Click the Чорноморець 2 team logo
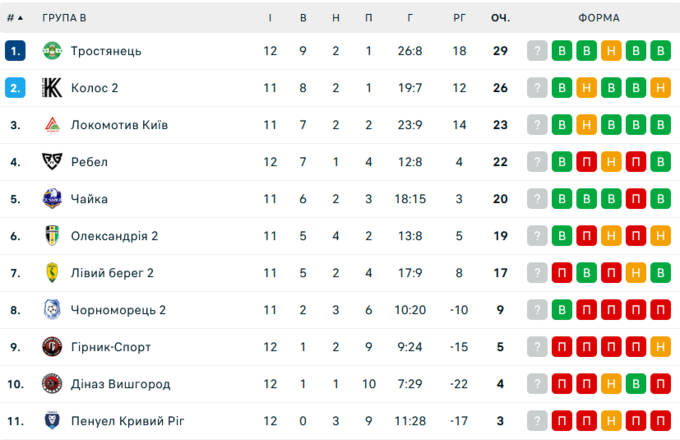The height and width of the screenshot is (440, 680). point(52,310)
